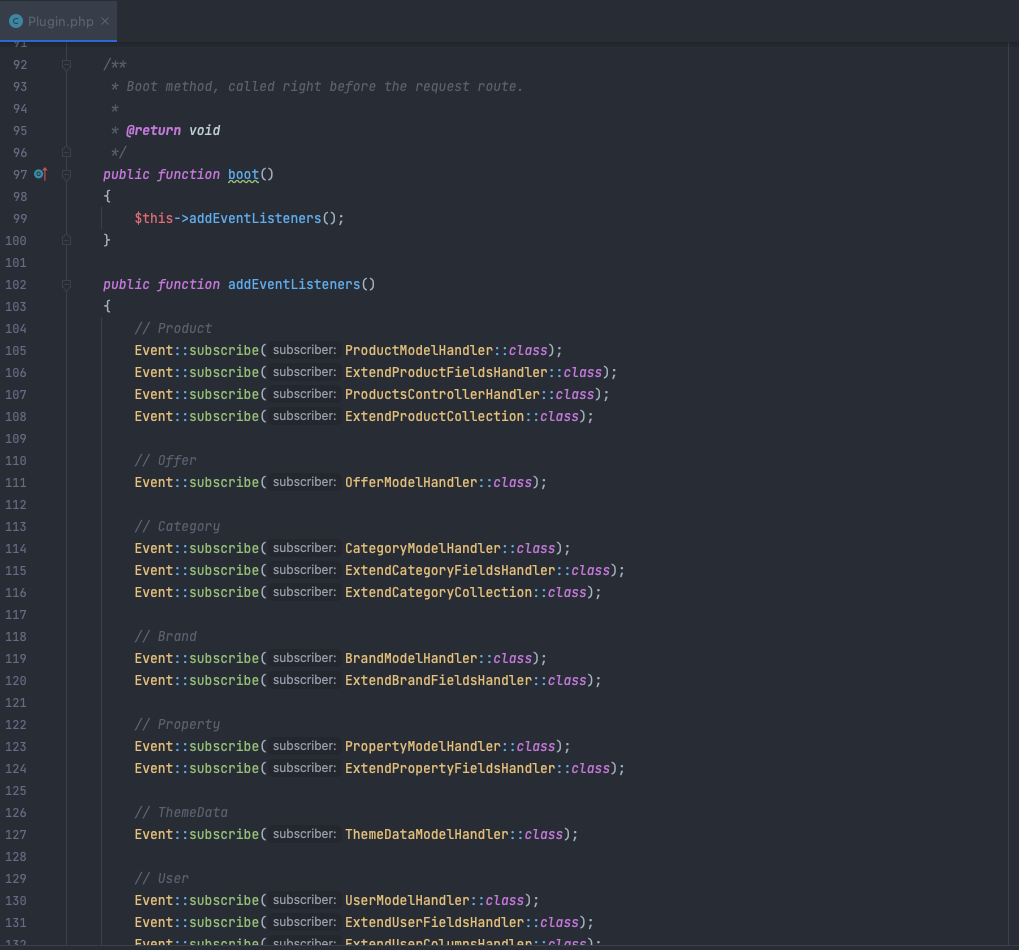Image resolution: width=1019 pixels, height=950 pixels.
Task: Collapse the boot() function fold marker at line 97
Action: [x=66, y=174]
